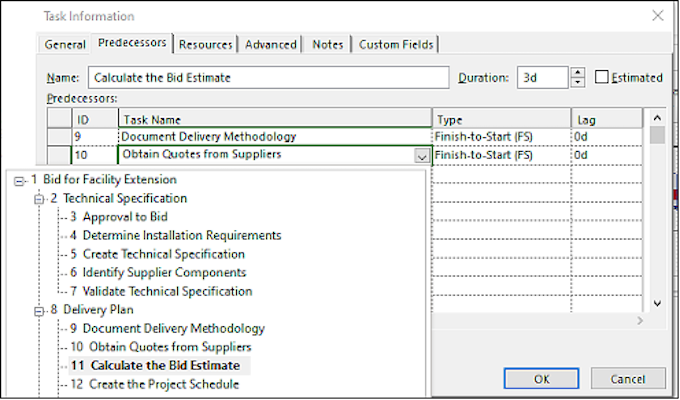Click the predecessors list scroll down arrow
This screenshot has height=400, width=680.
pyautogui.click(x=657, y=304)
